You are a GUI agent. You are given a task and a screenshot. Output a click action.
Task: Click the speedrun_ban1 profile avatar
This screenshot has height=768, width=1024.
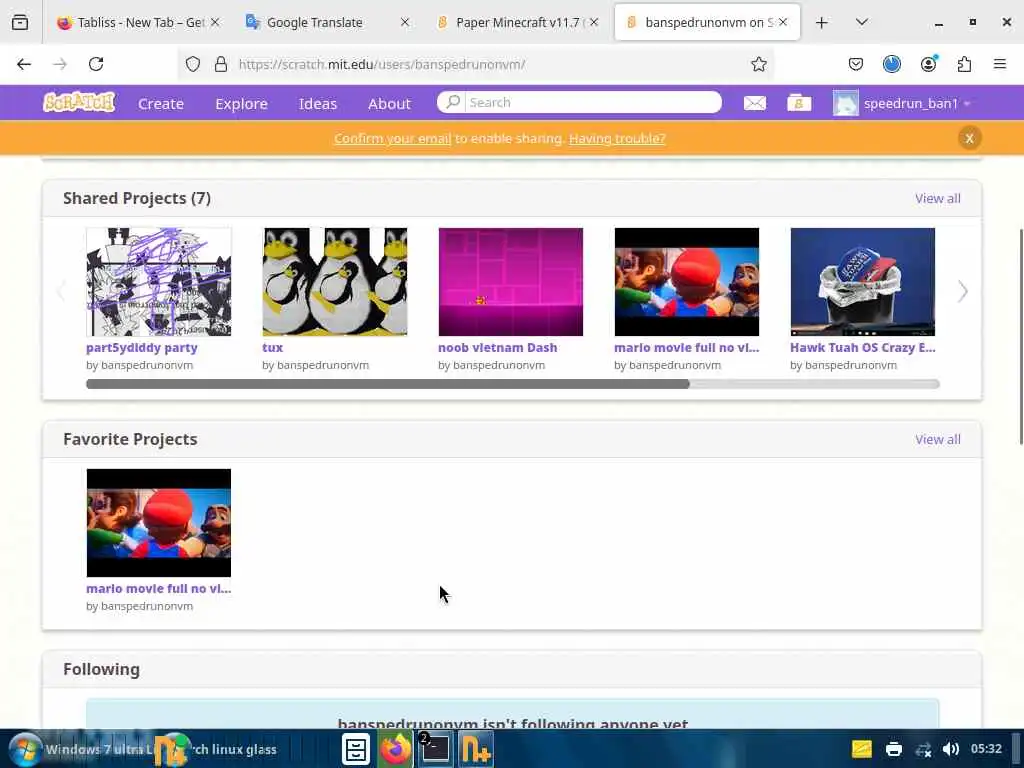[x=845, y=103]
